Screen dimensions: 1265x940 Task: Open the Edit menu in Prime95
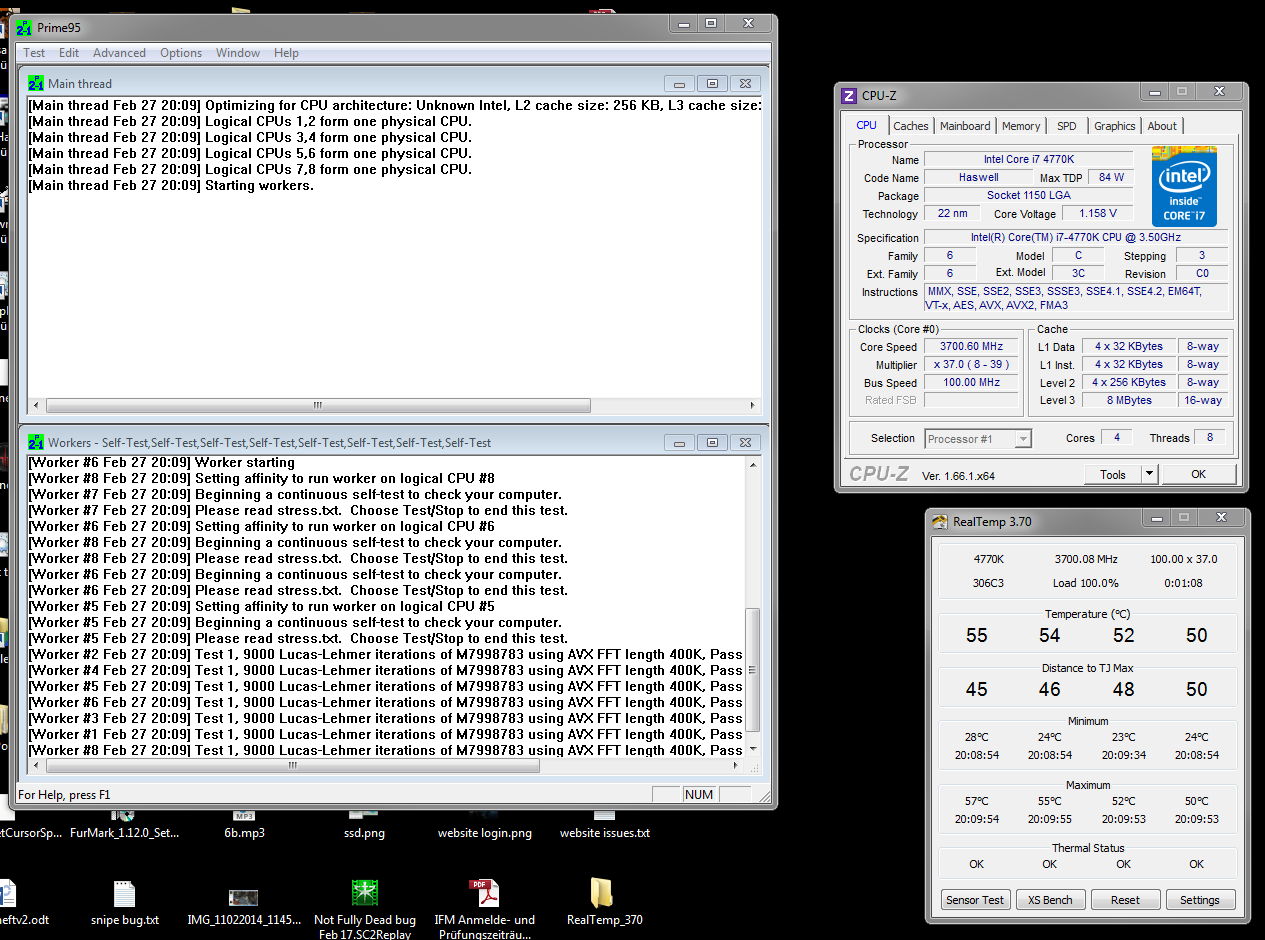(68, 53)
